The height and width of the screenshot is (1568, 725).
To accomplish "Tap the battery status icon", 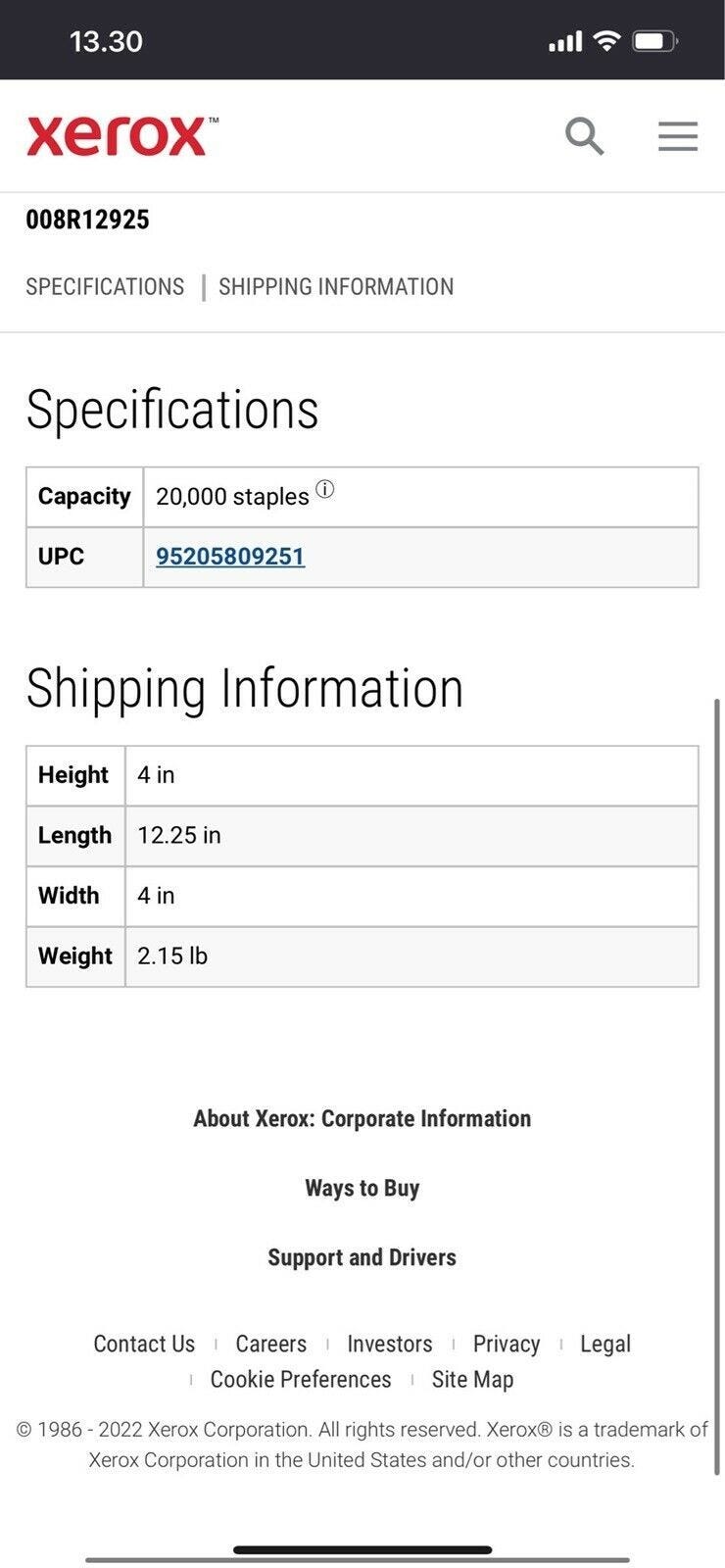I will (655, 41).
